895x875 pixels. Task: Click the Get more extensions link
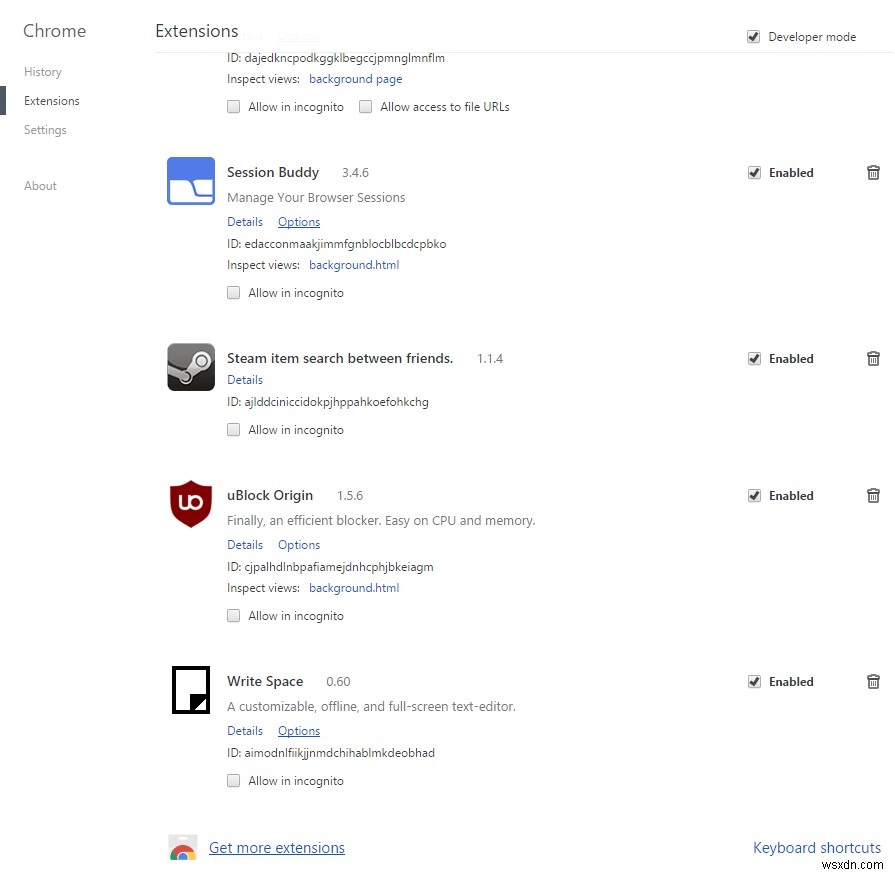point(277,847)
